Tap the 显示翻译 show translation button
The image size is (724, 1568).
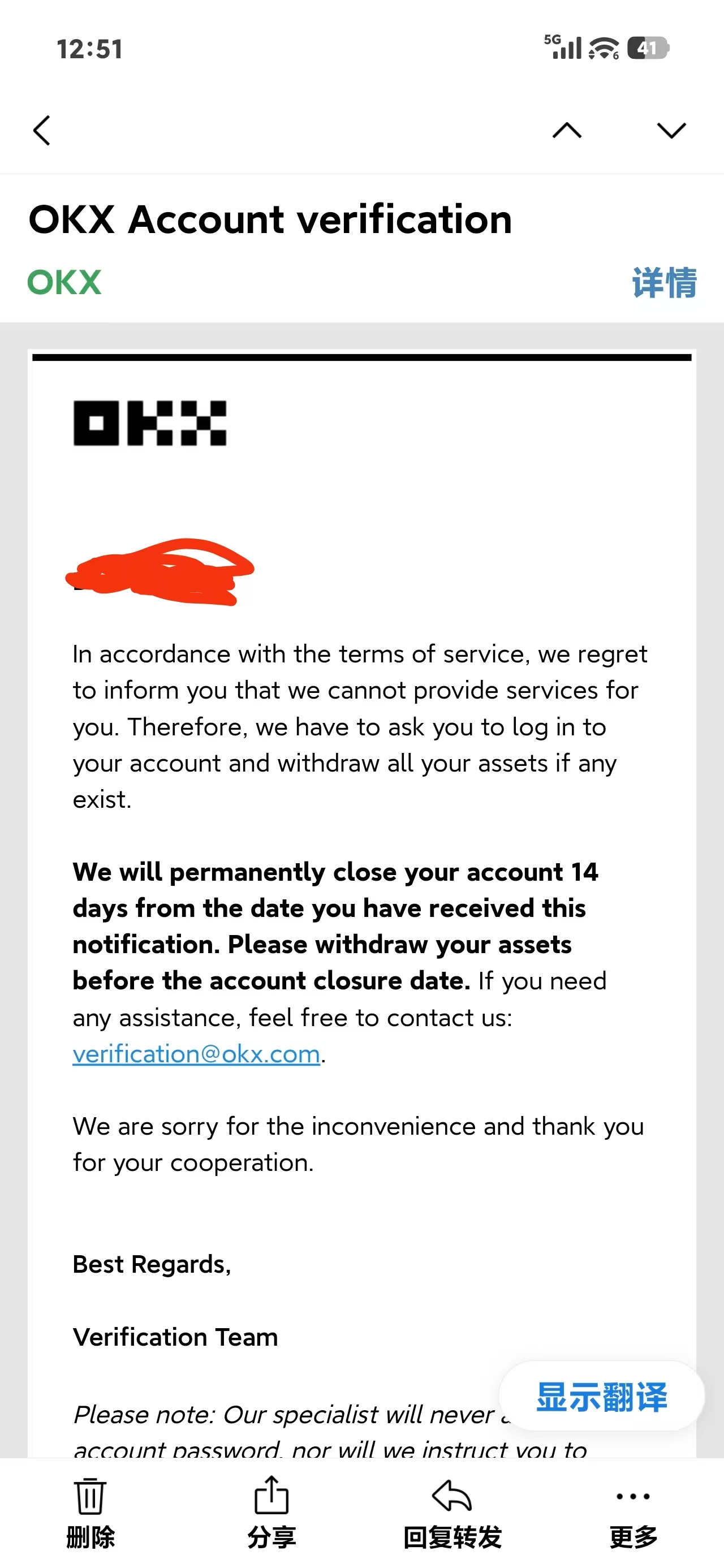point(602,1397)
